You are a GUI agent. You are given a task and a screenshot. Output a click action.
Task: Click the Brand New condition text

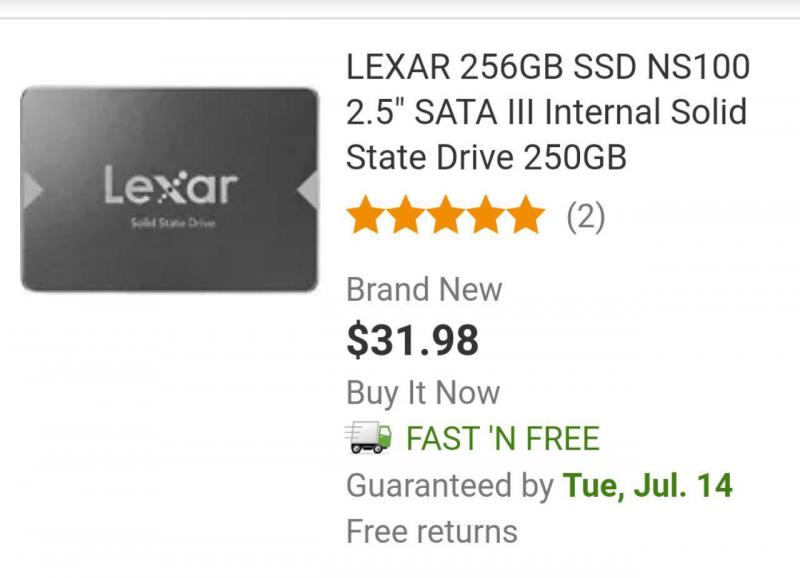coord(424,290)
